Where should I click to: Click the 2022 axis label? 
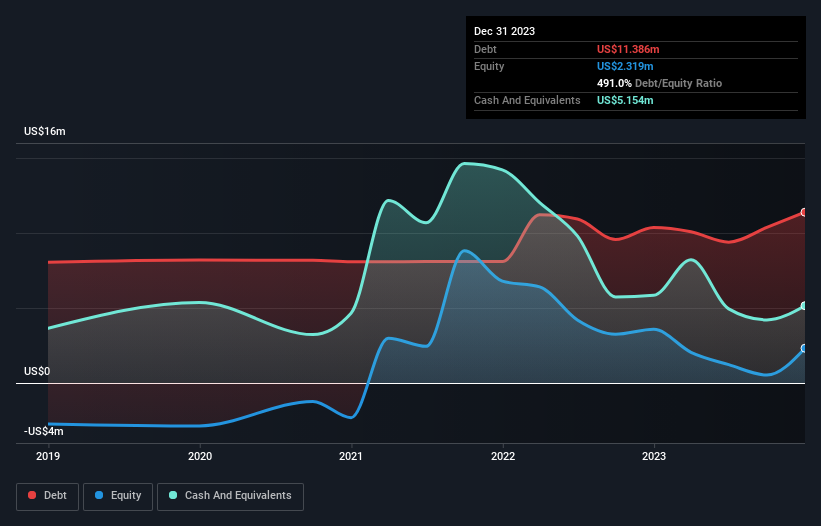[503, 456]
